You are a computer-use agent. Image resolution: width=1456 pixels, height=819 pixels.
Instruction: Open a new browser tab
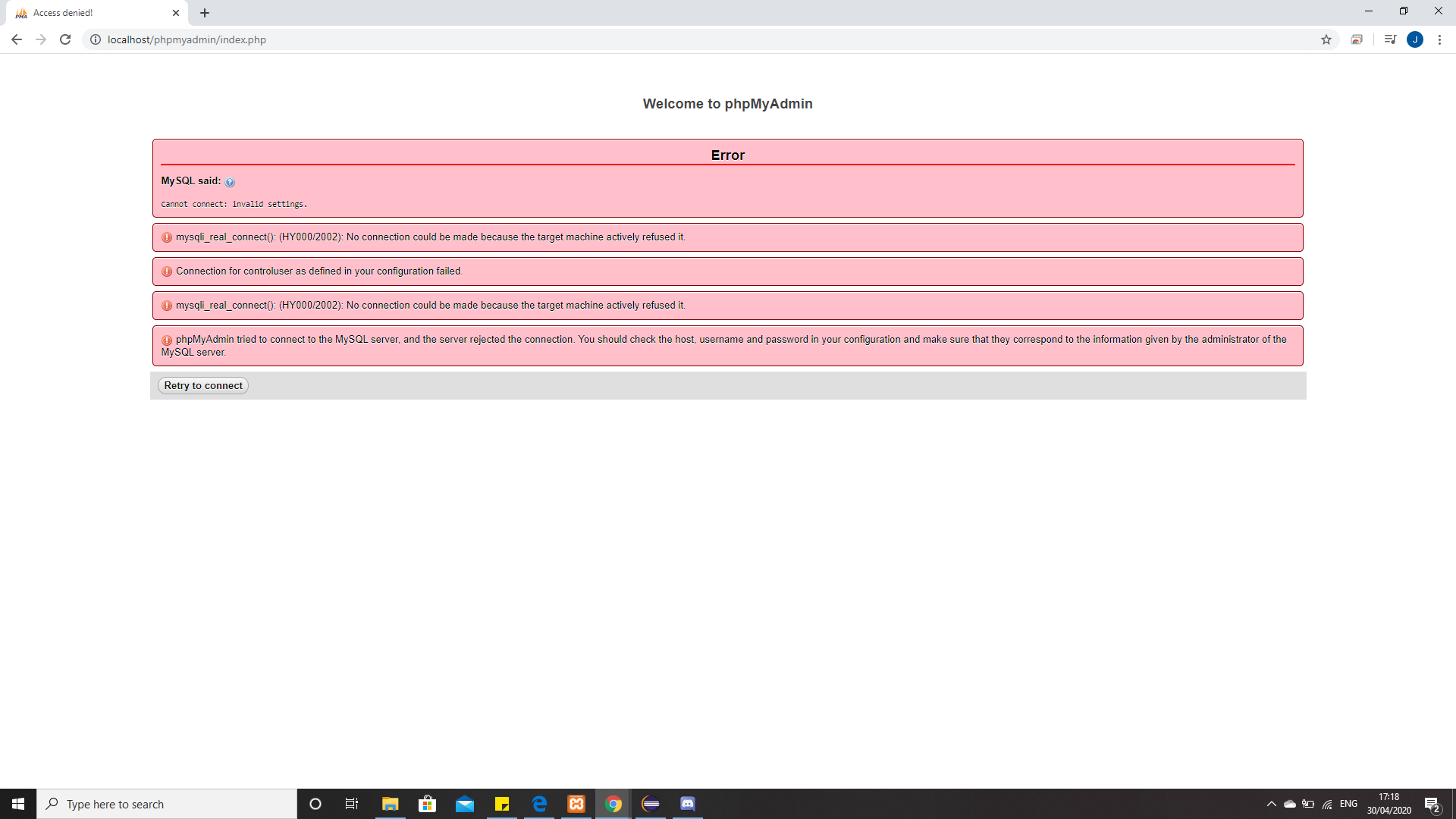coord(205,13)
